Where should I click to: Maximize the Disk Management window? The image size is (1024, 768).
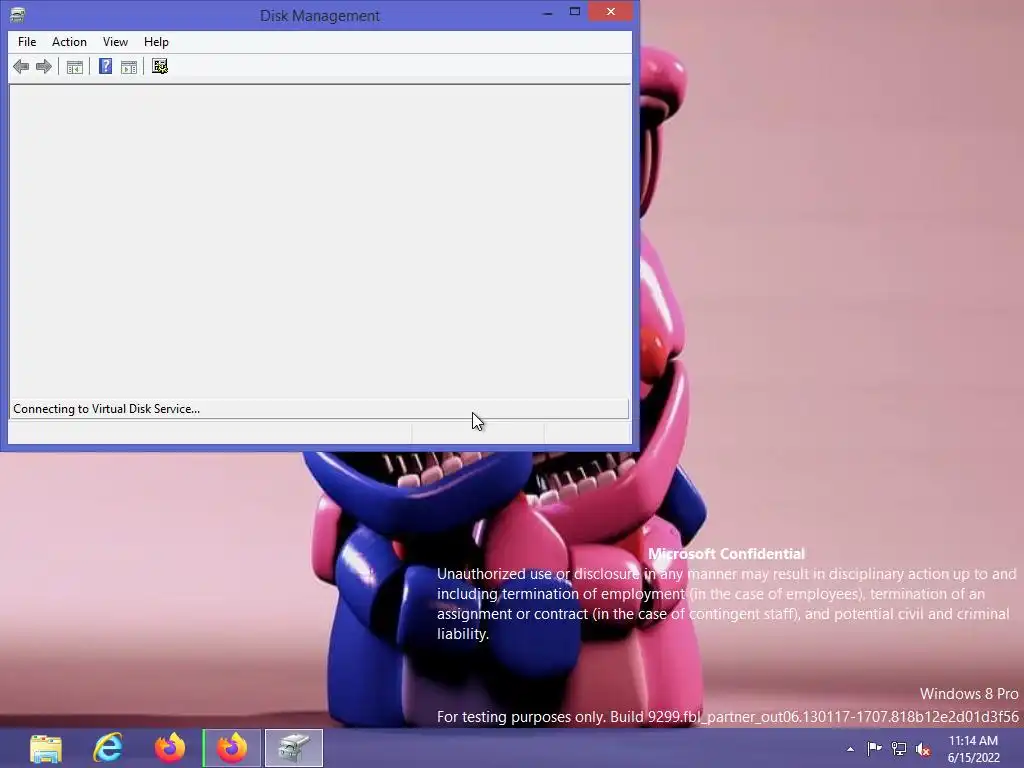(x=575, y=12)
